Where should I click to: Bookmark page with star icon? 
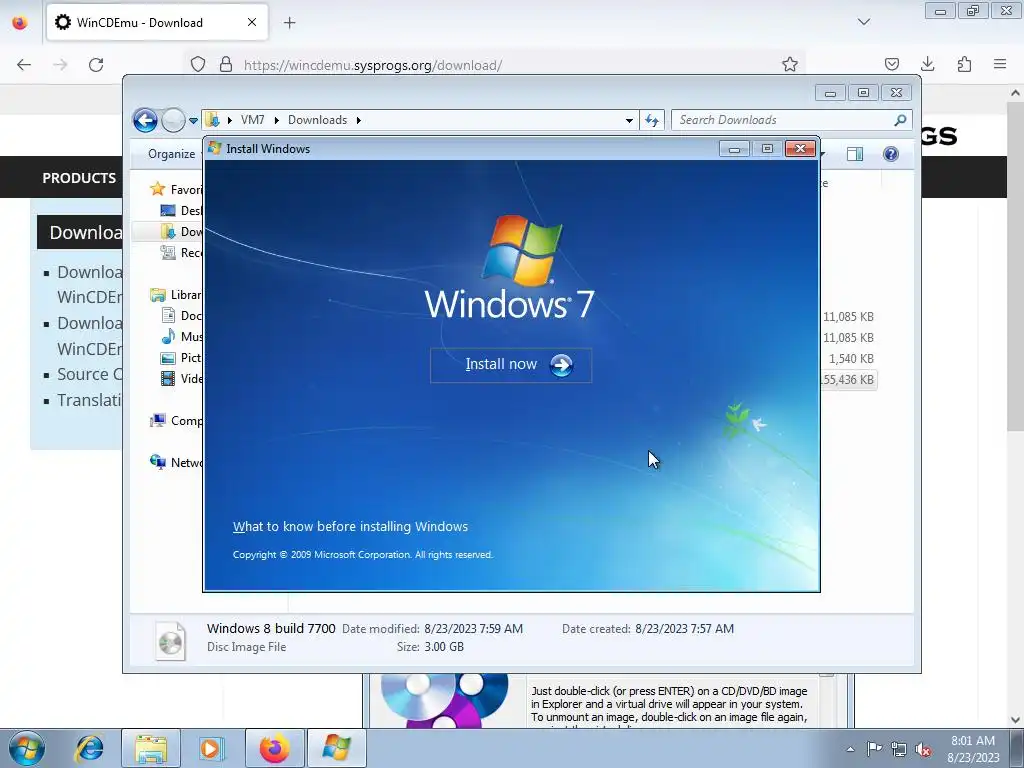point(790,65)
